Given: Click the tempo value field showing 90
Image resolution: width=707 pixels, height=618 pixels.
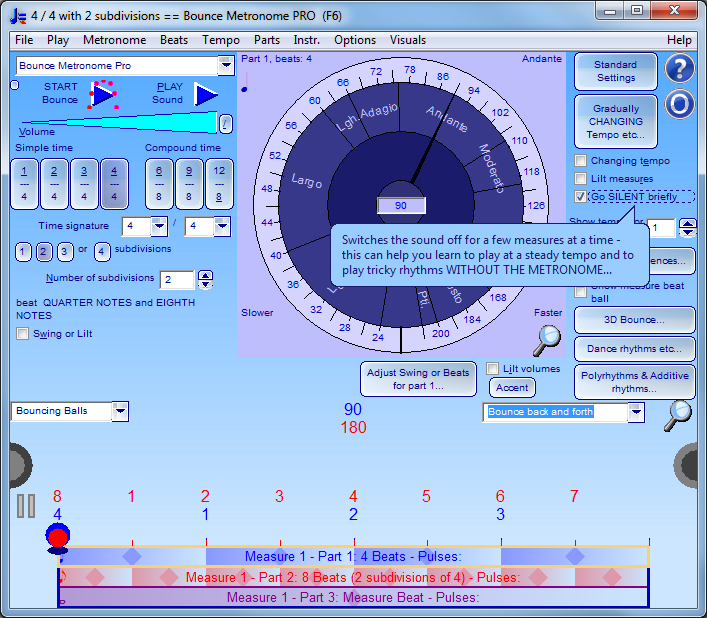Looking at the screenshot, I should [x=401, y=206].
